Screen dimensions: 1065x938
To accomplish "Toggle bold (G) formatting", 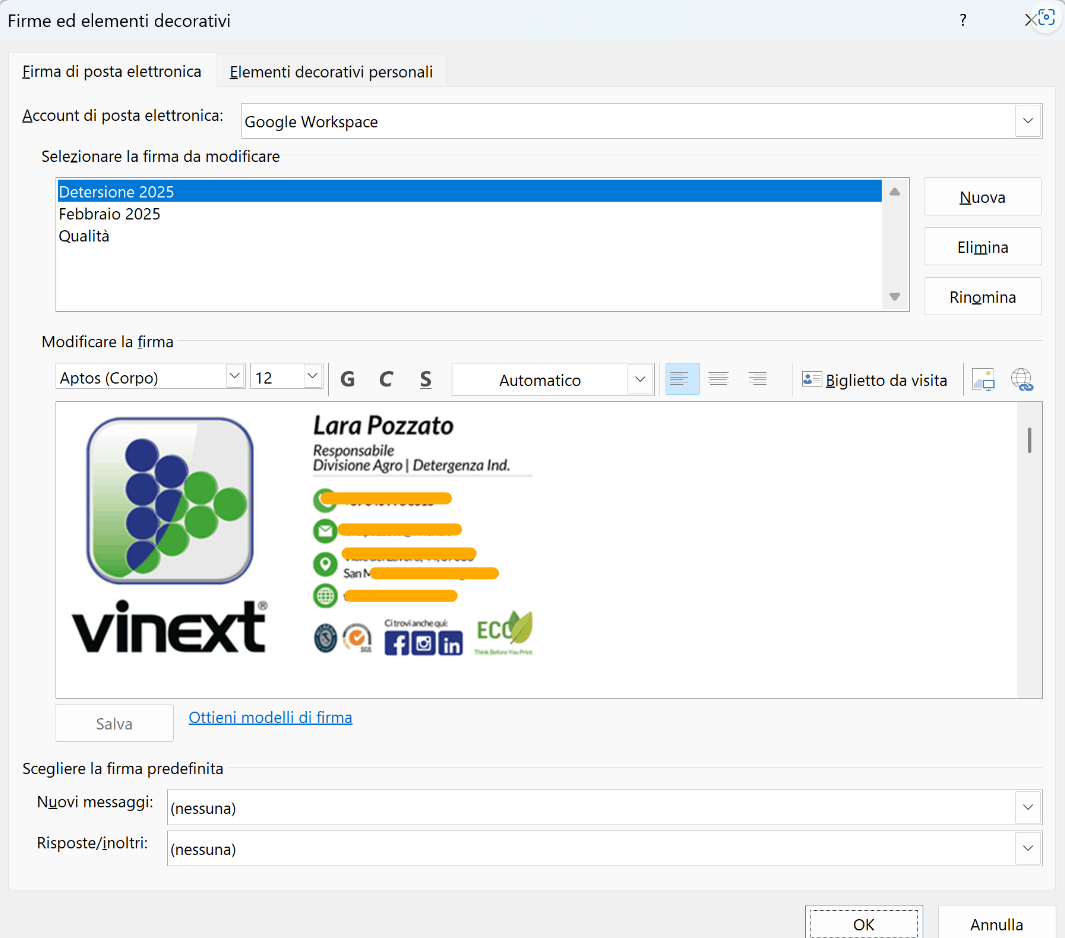I will [x=348, y=379].
